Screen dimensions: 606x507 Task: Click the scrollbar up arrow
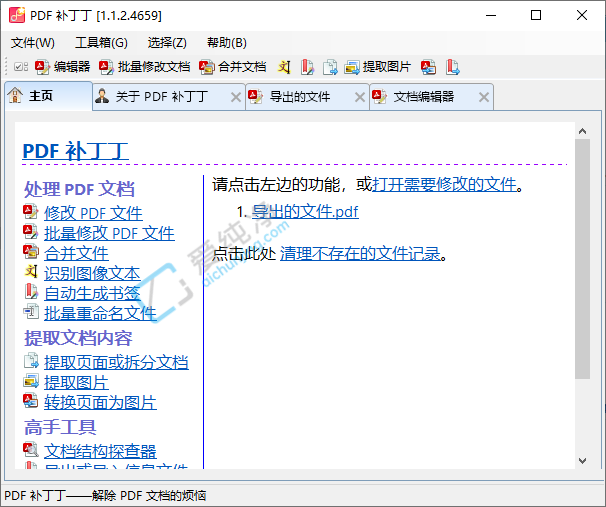pyautogui.click(x=582, y=131)
